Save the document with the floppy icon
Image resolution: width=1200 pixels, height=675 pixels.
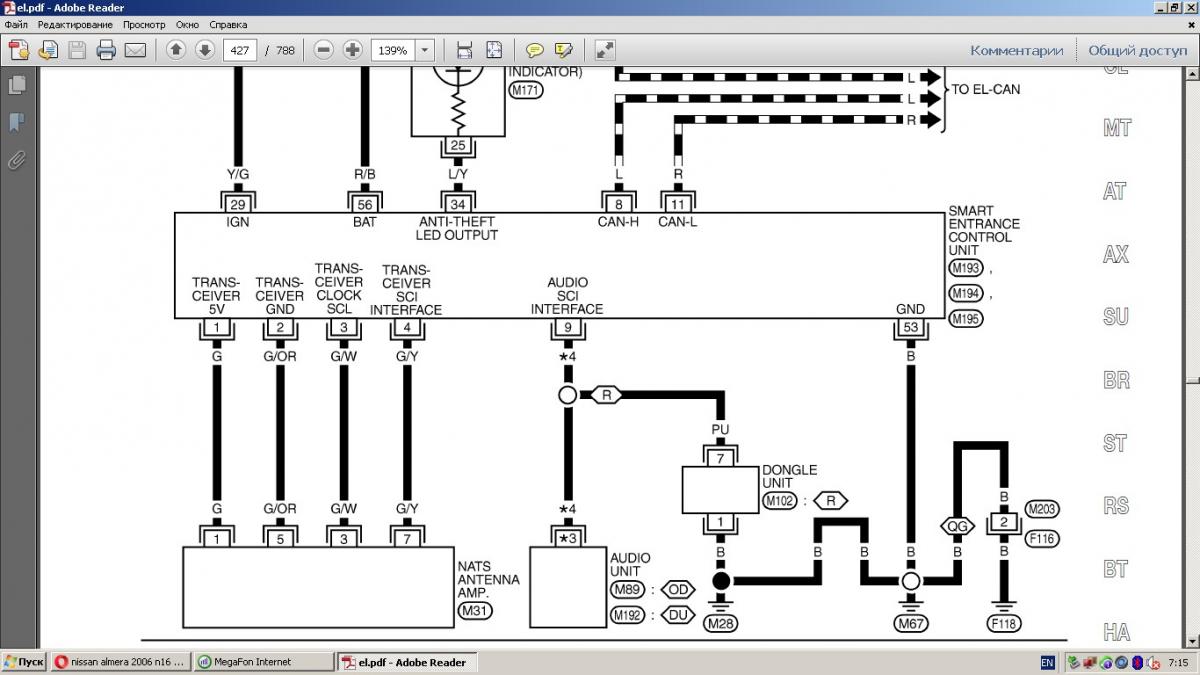(x=77, y=50)
